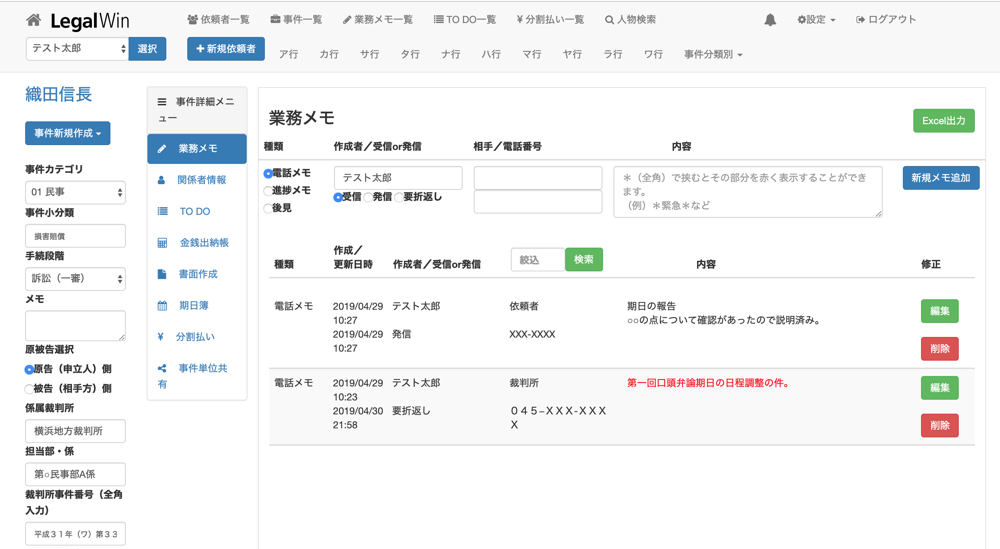The height and width of the screenshot is (549, 1000).
Task: Open TO DO一覧 in top navigation
Action: [x=465, y=20]
